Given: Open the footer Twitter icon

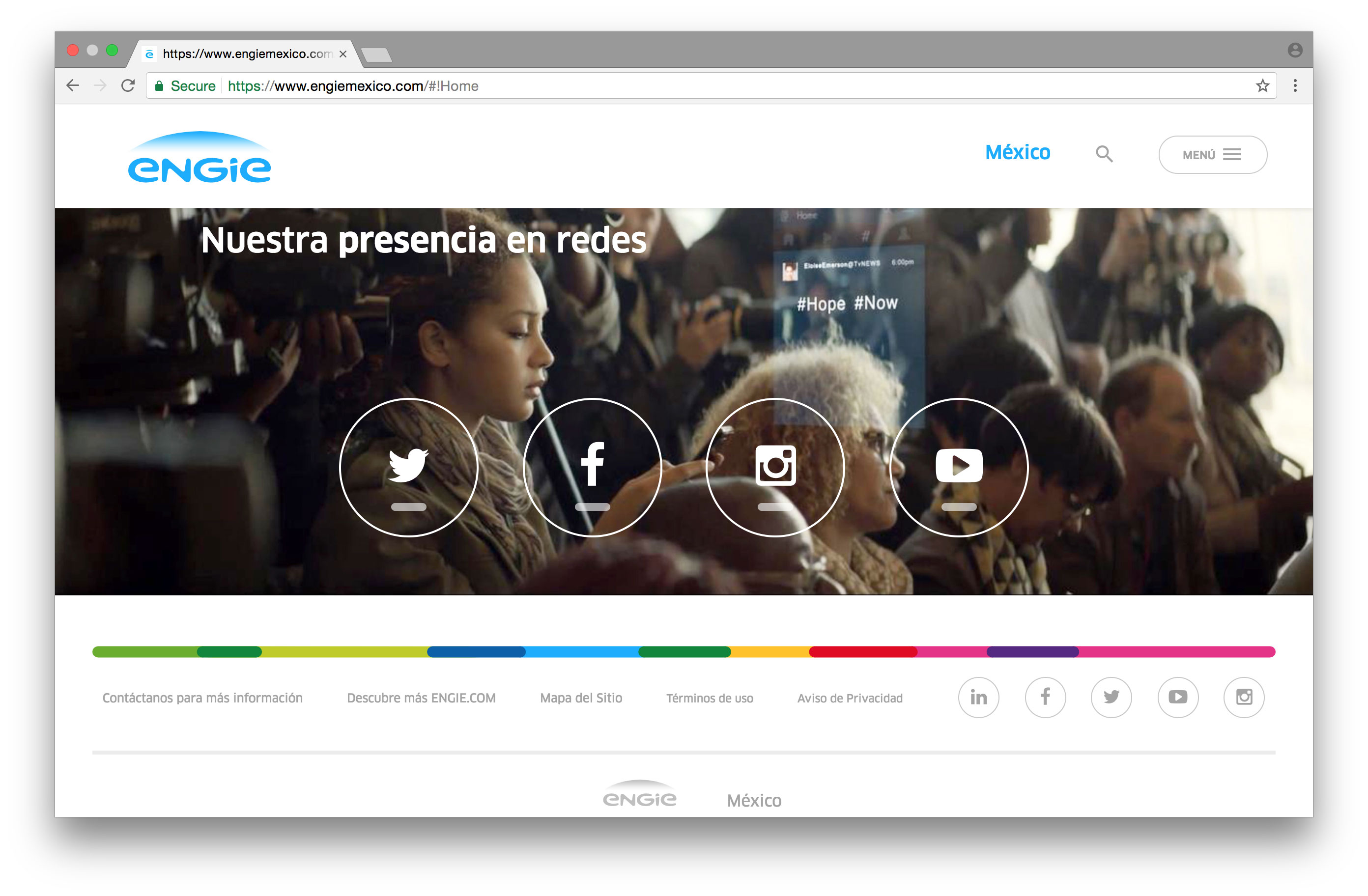Looking at the screenshot, I should (x=1111, y=698).
